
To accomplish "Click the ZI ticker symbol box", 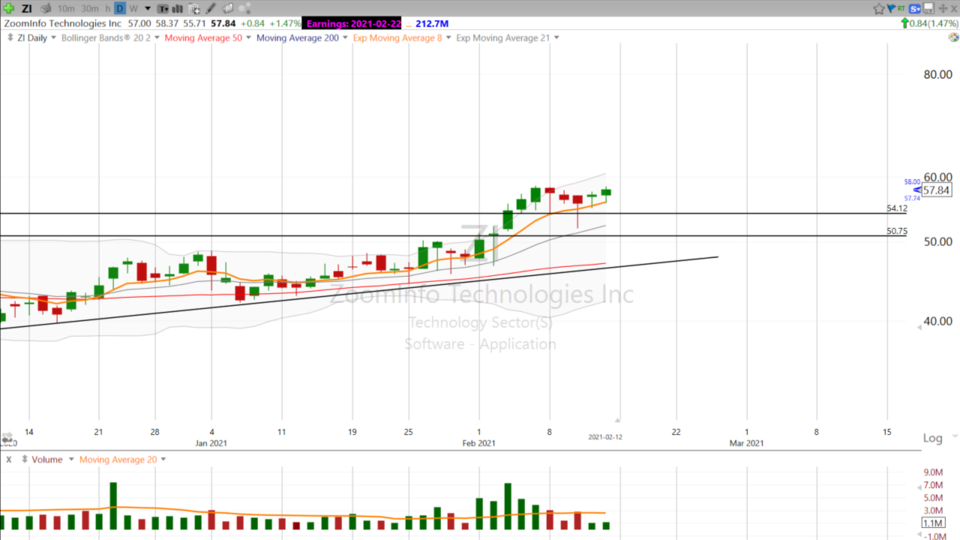I will [x=27, y=9].
